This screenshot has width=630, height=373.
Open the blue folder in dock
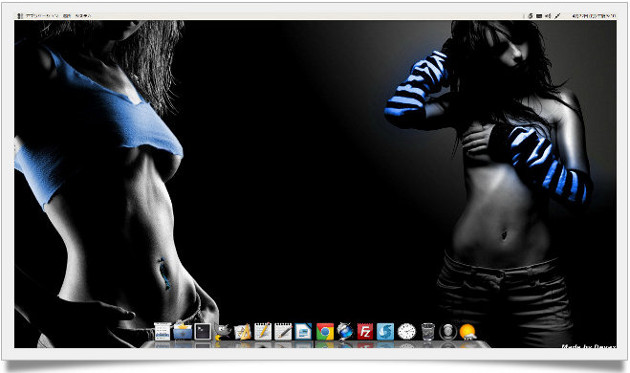coord(183,331)
